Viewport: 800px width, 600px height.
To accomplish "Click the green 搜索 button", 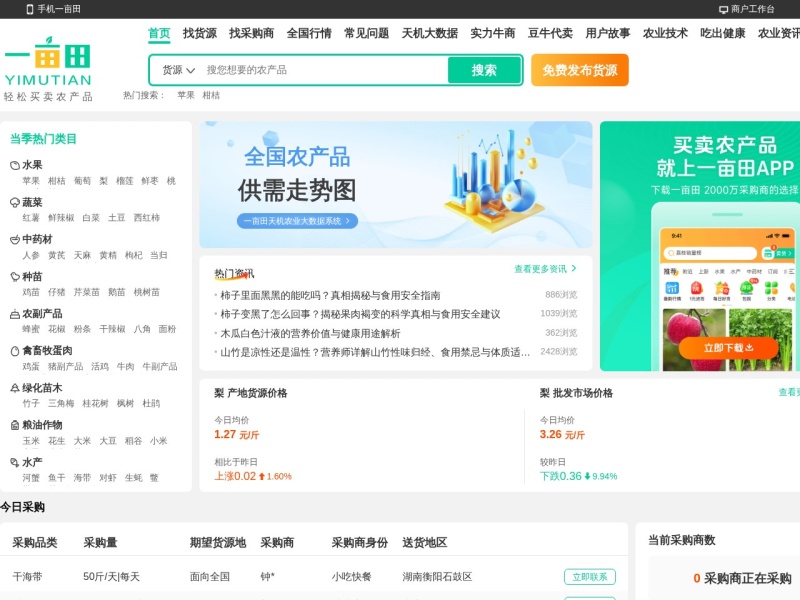I will coord(484,70).
